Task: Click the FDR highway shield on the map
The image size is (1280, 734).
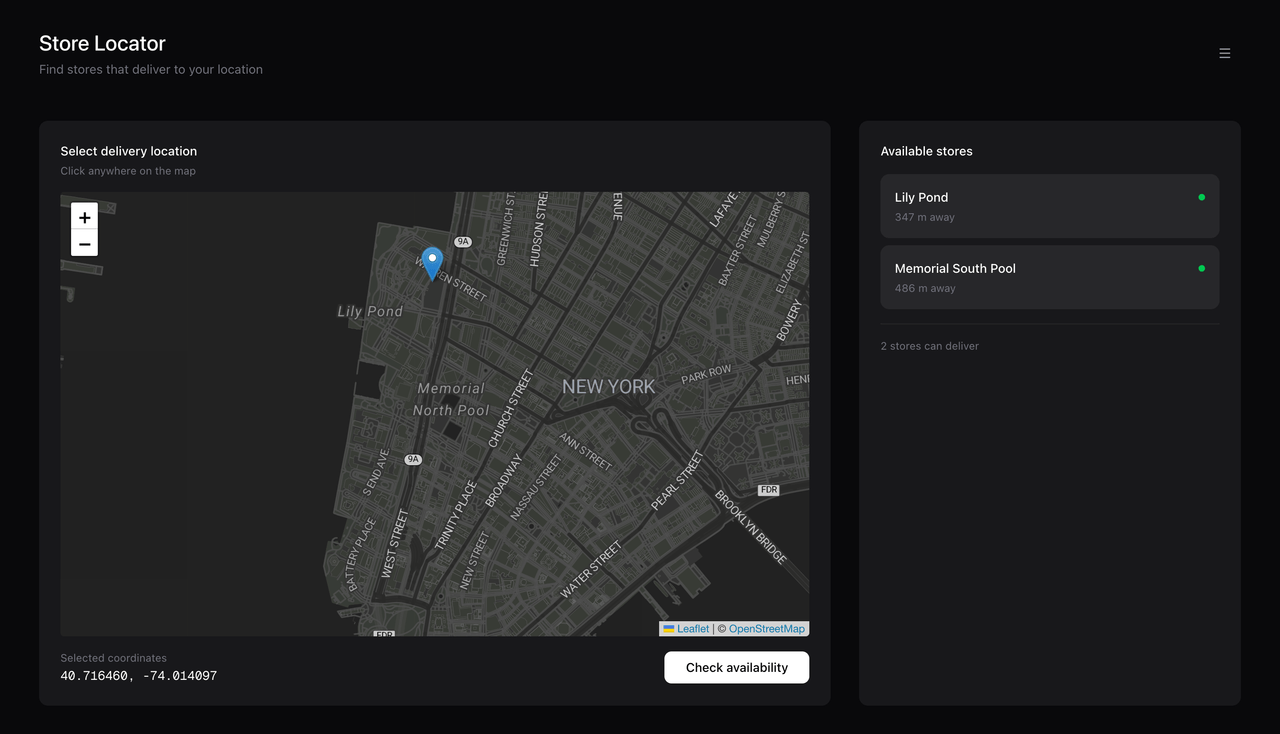Action: (768, 489)
